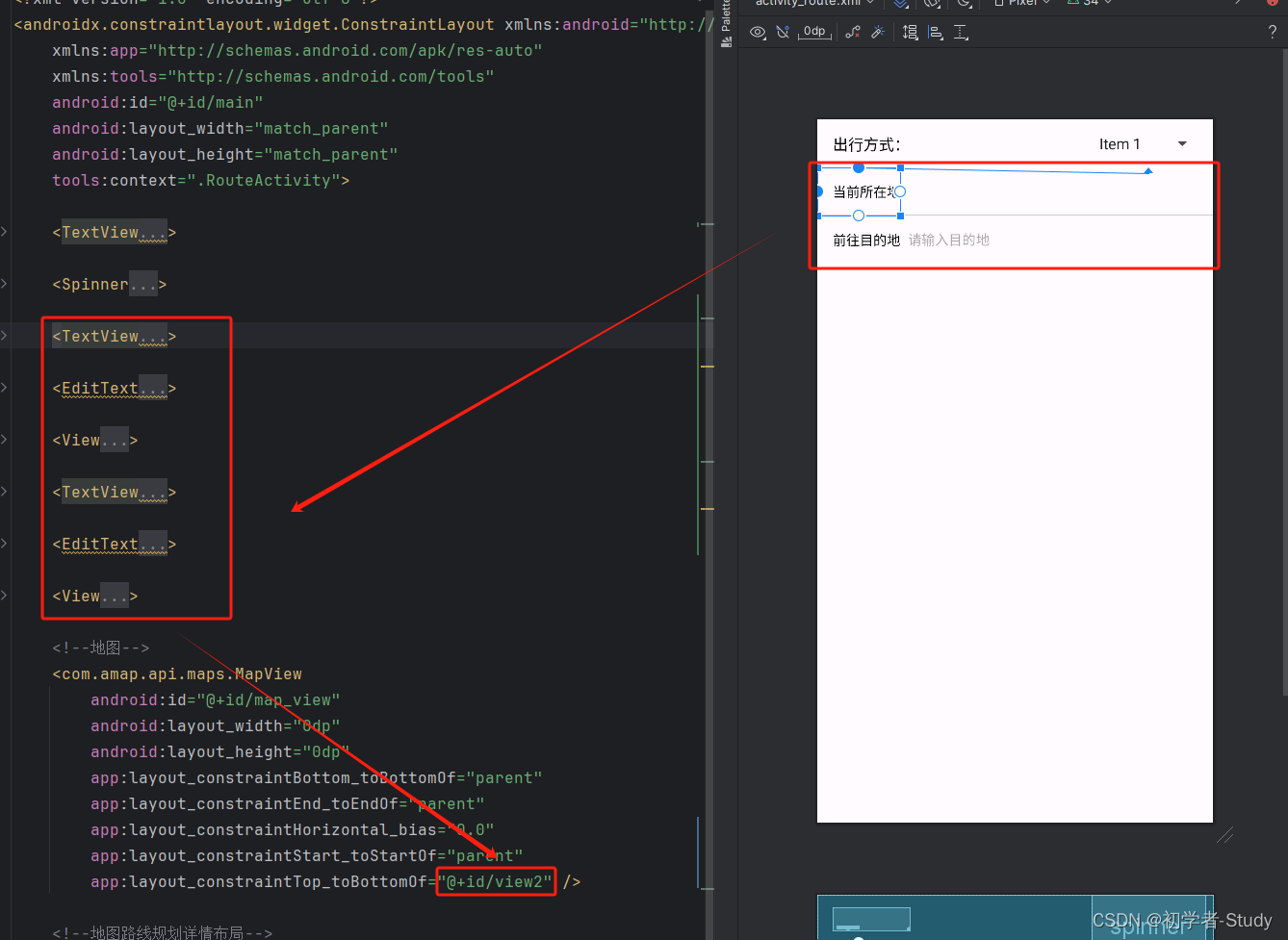Viewport: 1288px width, 940px height.
Task: Click the help question mark icon
Action: 1273,33
